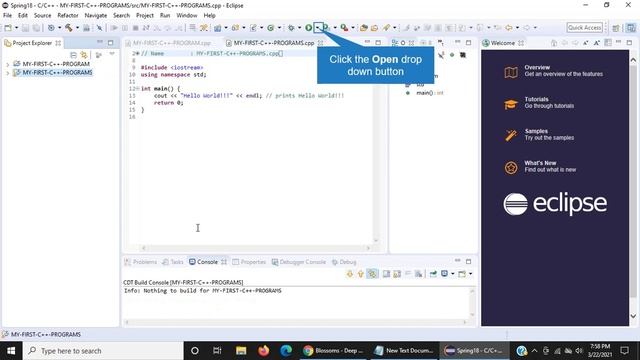Click the Open Type folder icon

pyautogui.click(x=363, y=28)
